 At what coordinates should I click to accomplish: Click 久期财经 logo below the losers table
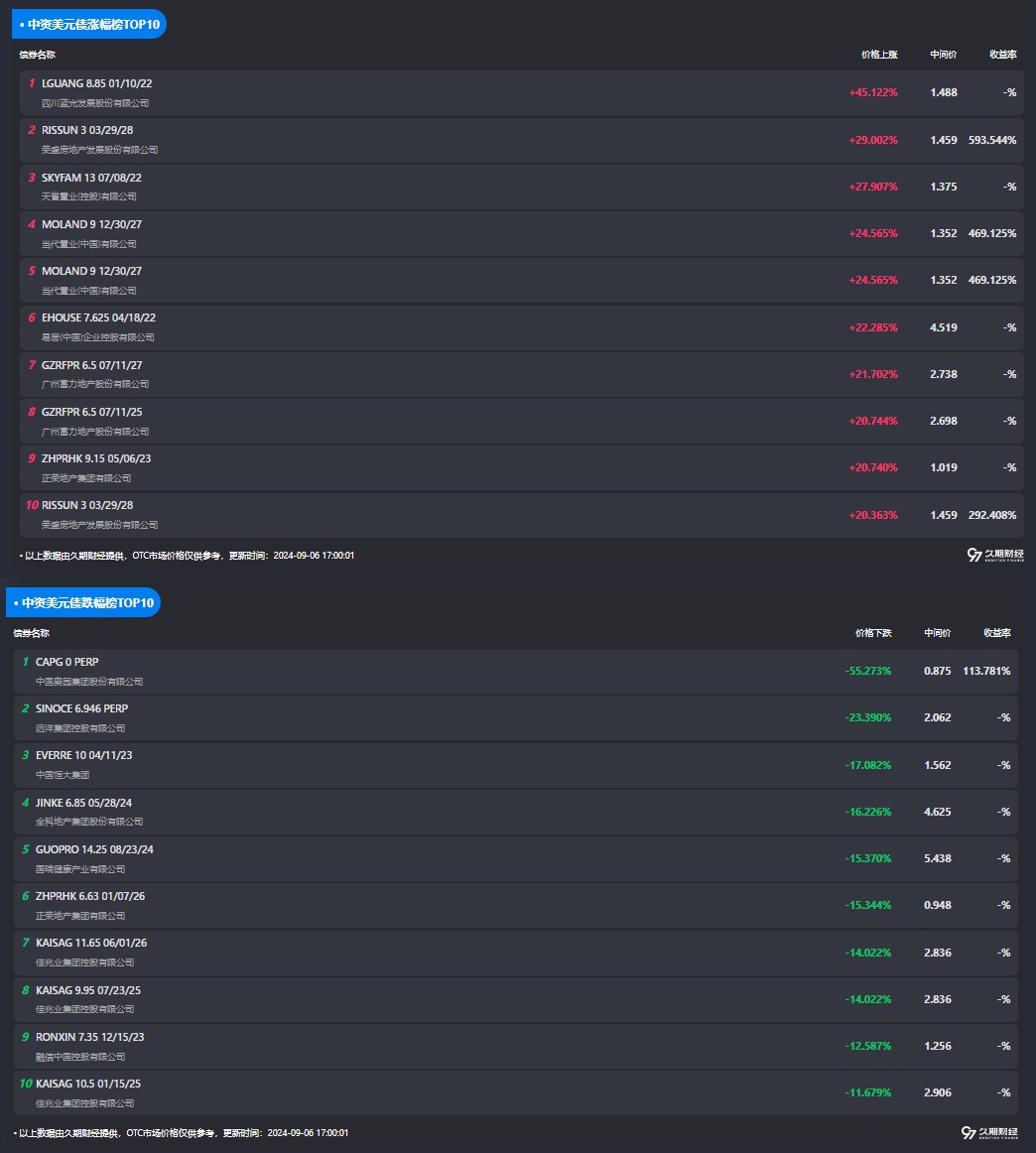pyautogui.click(x=988, y=1132)
